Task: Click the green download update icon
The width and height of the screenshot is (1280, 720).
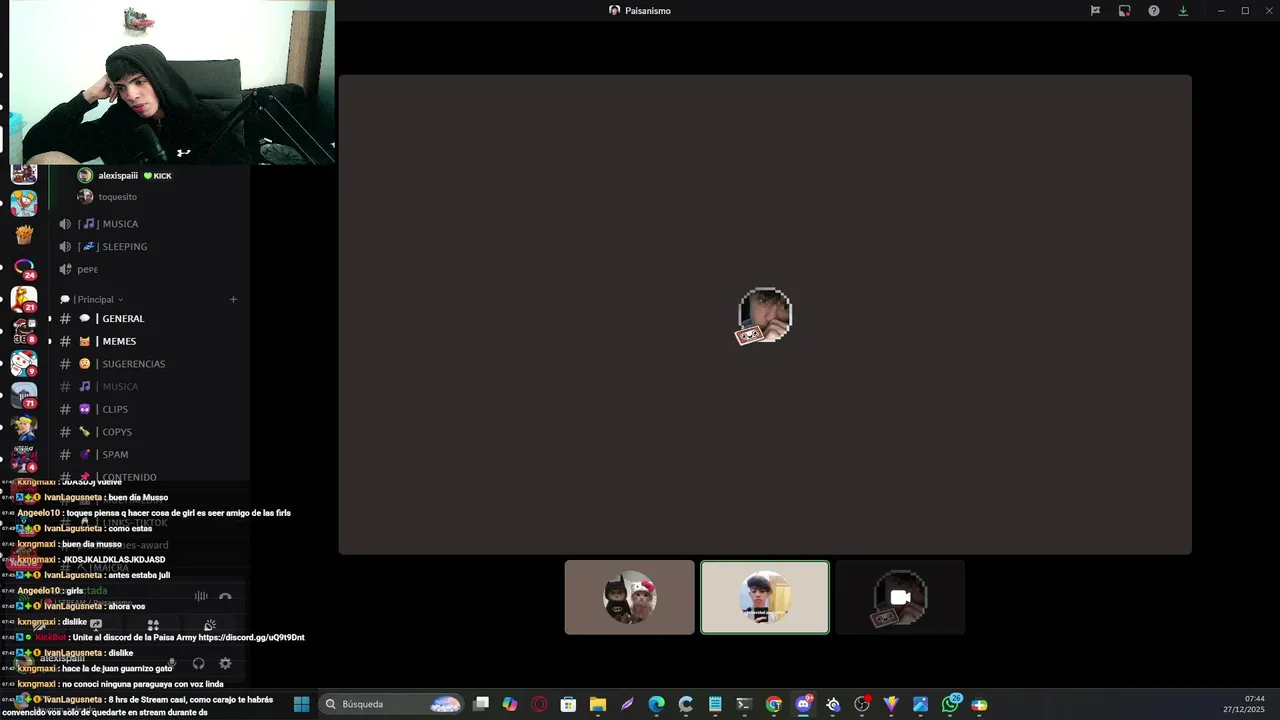Action: click(1183, 11)
